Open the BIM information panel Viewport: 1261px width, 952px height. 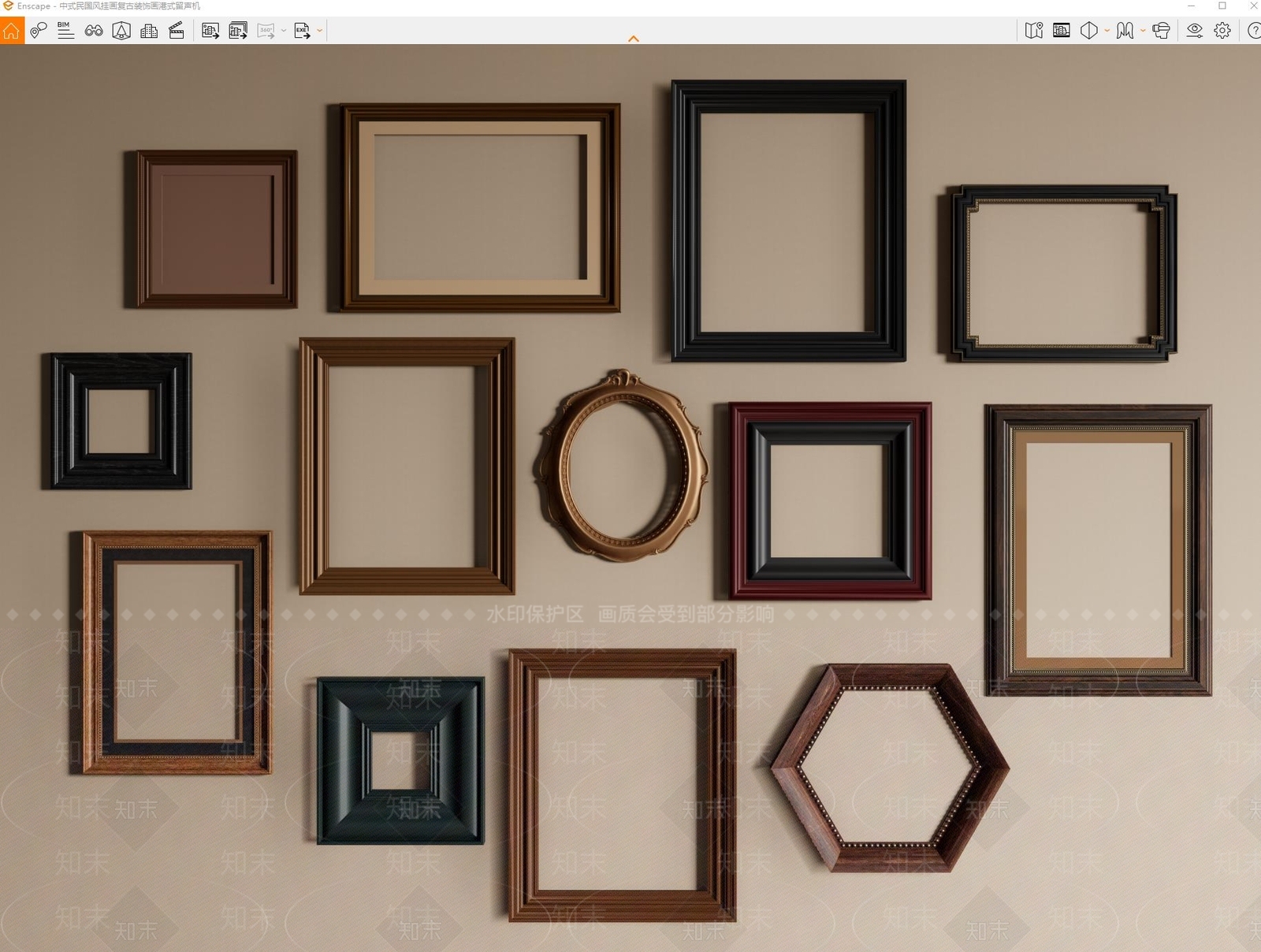click(66, 31)
